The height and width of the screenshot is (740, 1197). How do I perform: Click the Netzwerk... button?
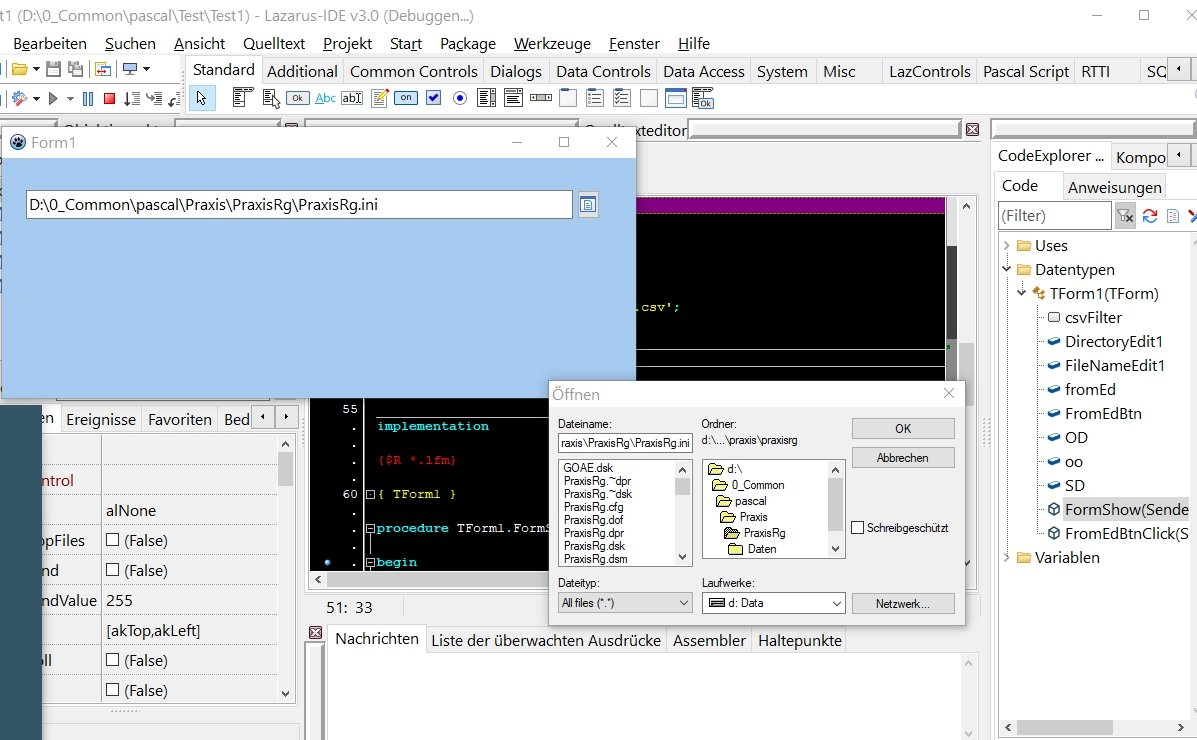click(x=903, y=603)
